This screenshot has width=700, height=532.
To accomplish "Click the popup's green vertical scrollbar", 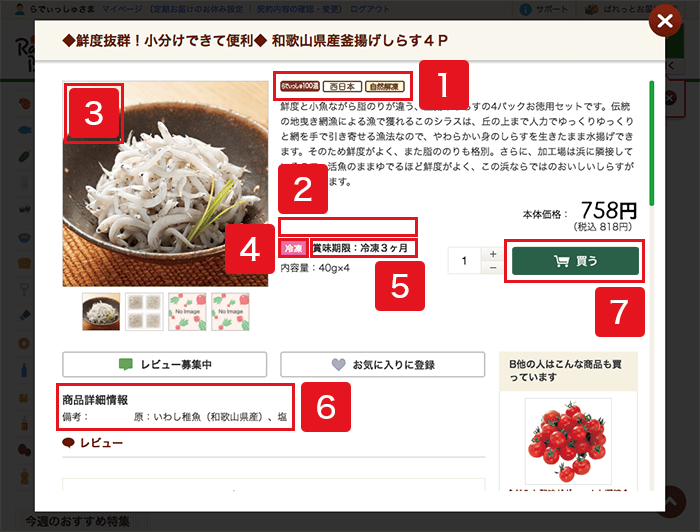I will (x=652, y=143).
